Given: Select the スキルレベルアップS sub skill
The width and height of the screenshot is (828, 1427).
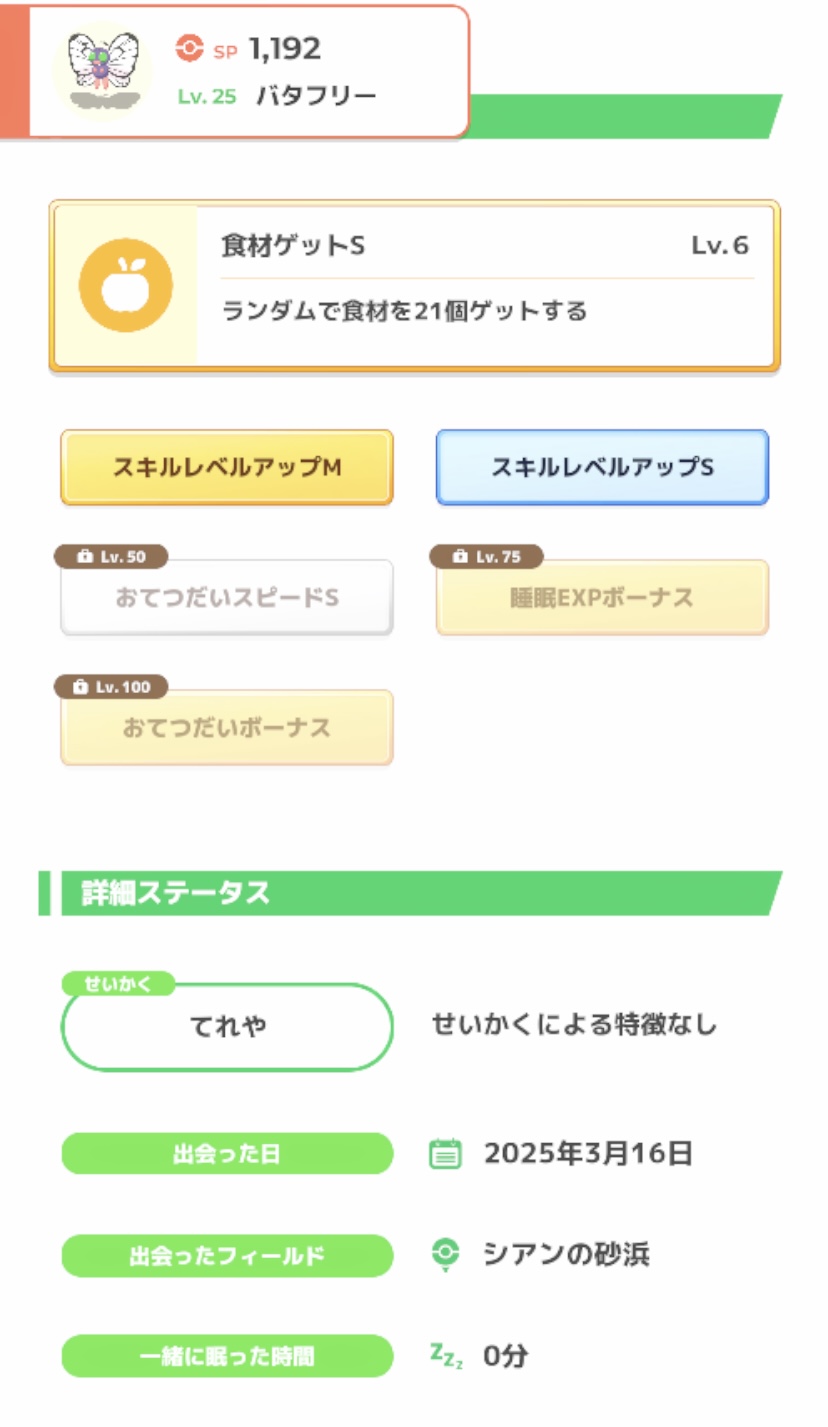Looking at the screenshot, I should (x=602, y=467).
